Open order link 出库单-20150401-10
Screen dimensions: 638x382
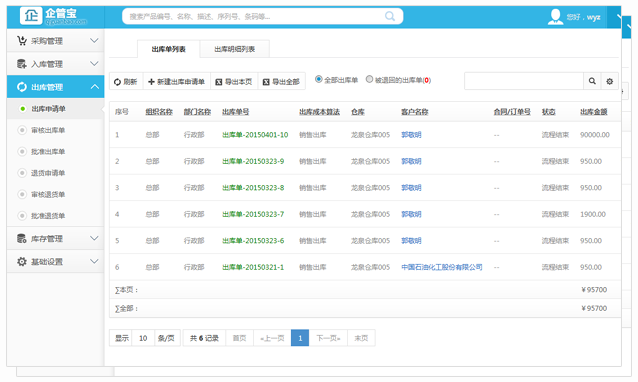(255, 135)
